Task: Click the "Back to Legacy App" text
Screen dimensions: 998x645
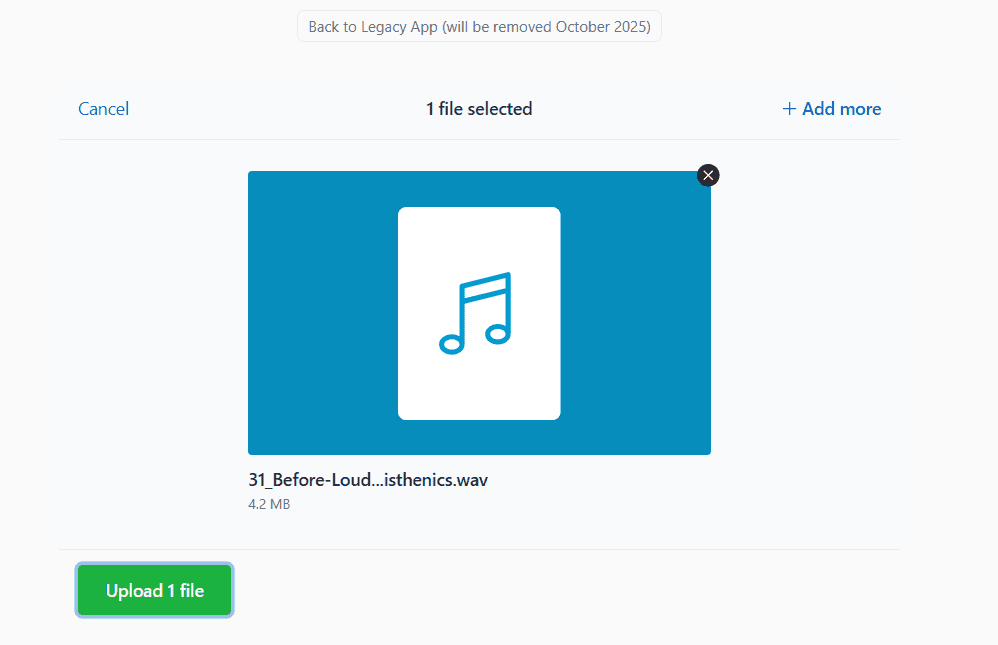Action: click(x=373, y=27)
